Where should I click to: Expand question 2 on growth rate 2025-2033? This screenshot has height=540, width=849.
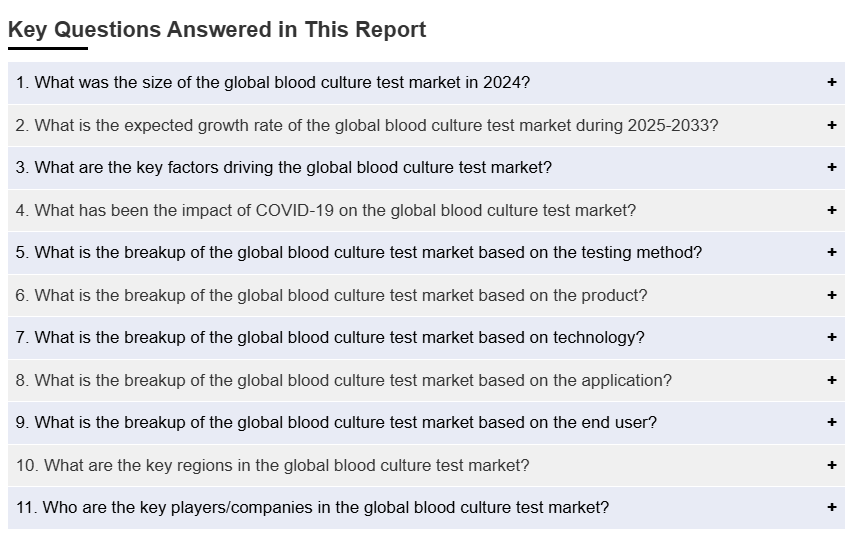366,125
